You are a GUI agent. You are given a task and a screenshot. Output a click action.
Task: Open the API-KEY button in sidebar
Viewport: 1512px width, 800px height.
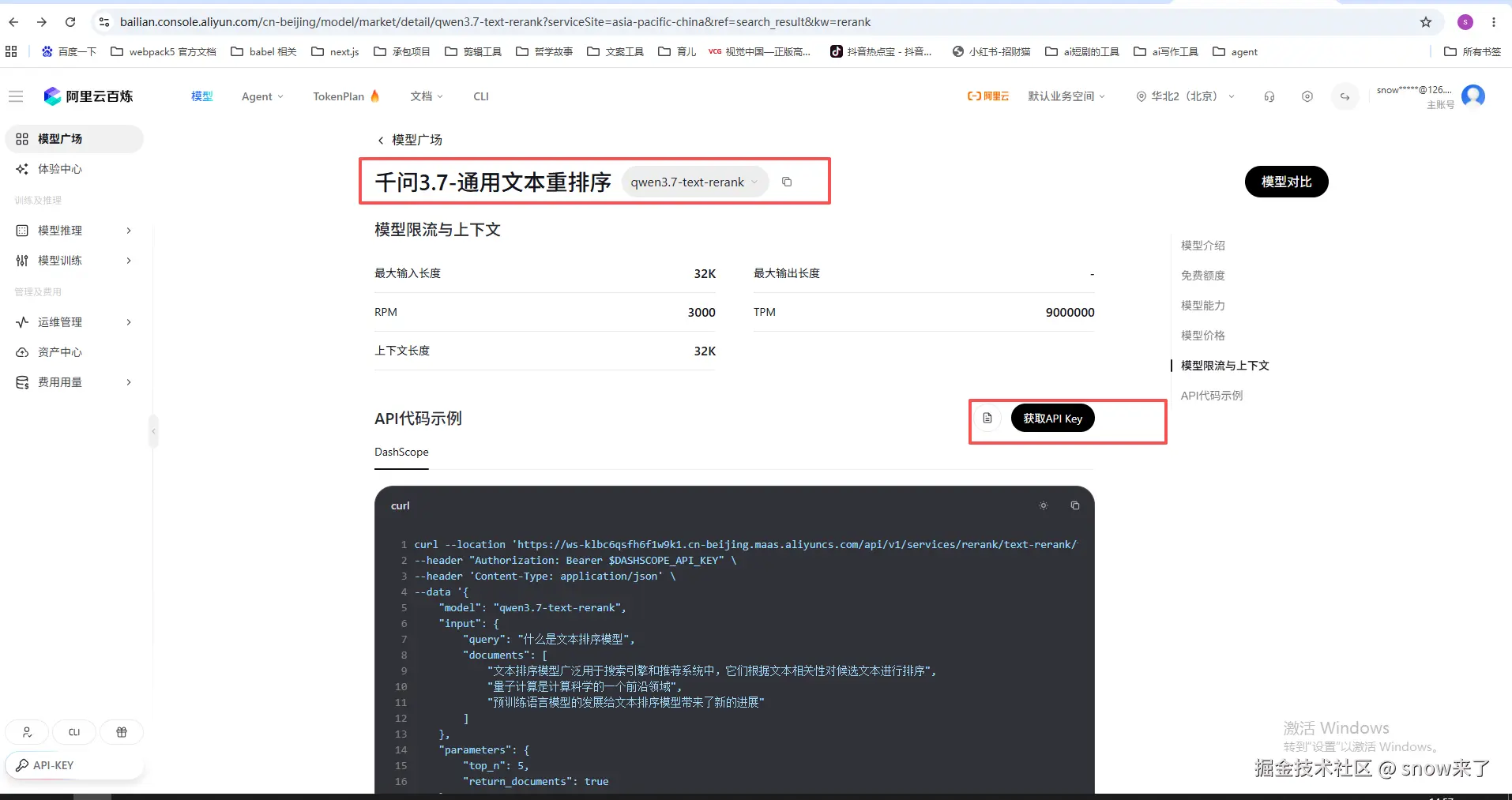point(74,765)
